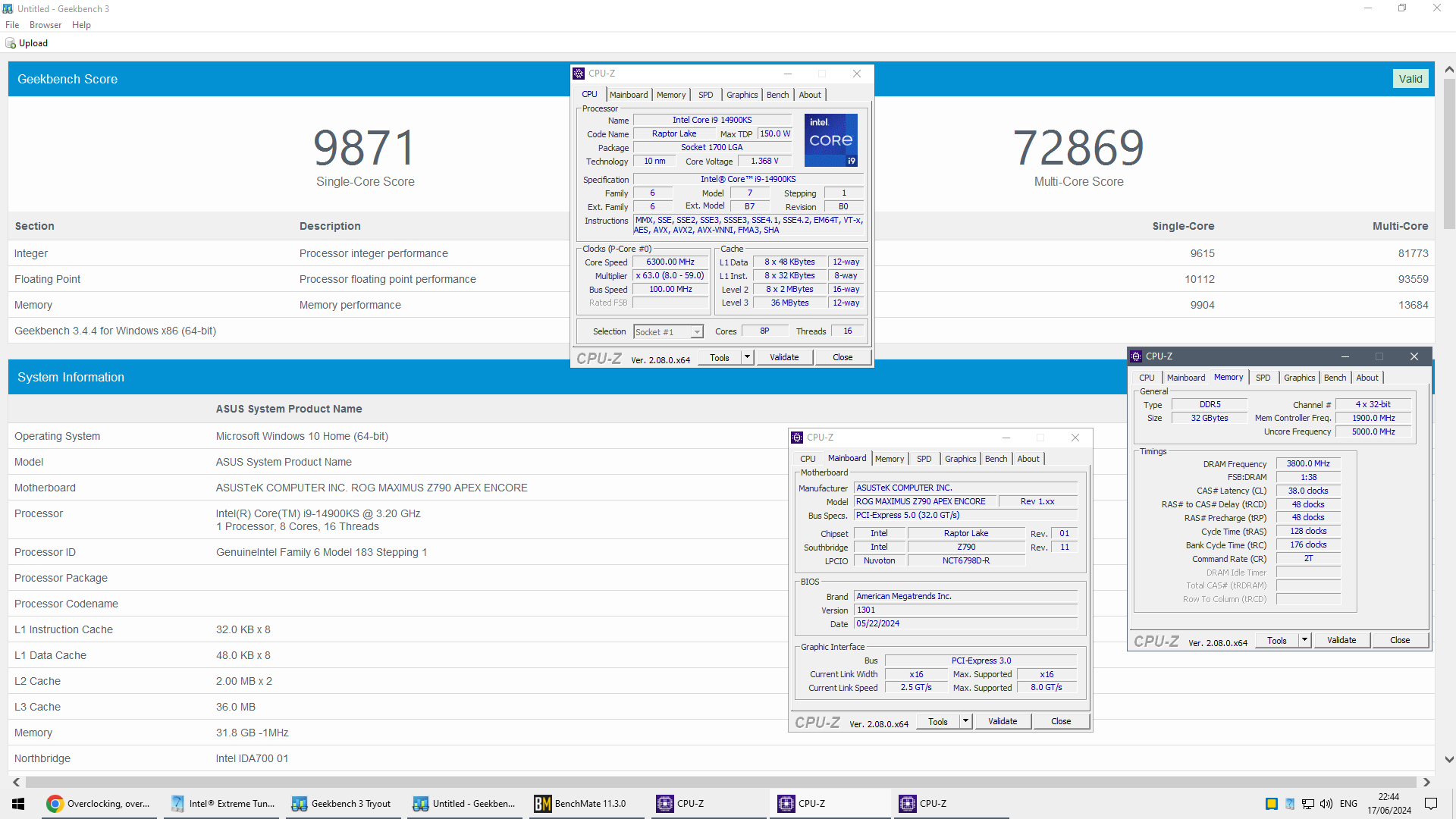Open the File menu
The width and height of the screenshot is (1456, 819).
[12, 25]
